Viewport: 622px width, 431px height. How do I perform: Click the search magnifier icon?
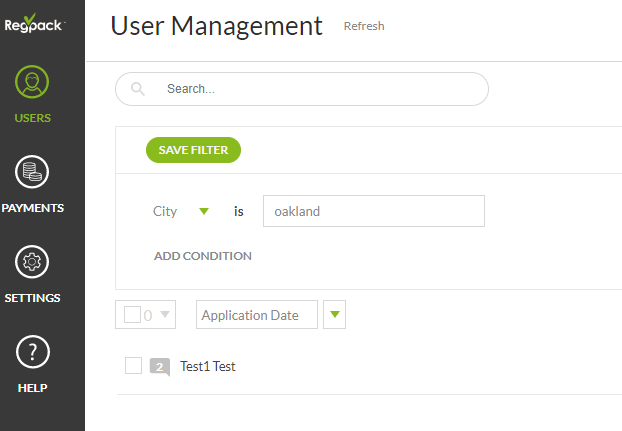tap(138, 89)
